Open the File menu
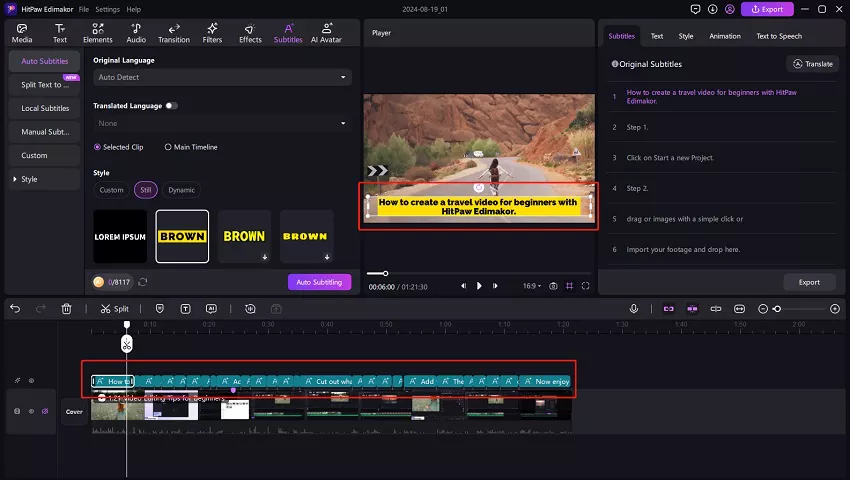This screenshot has width=850, height=480. 83,9
